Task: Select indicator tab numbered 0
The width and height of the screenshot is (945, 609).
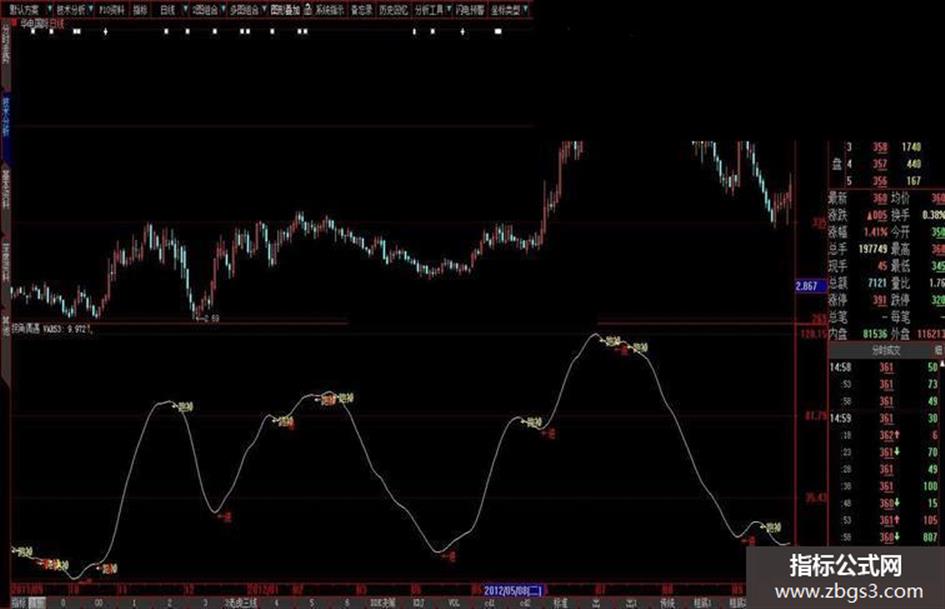Action: pyautogui.click(x=63, y=602)
